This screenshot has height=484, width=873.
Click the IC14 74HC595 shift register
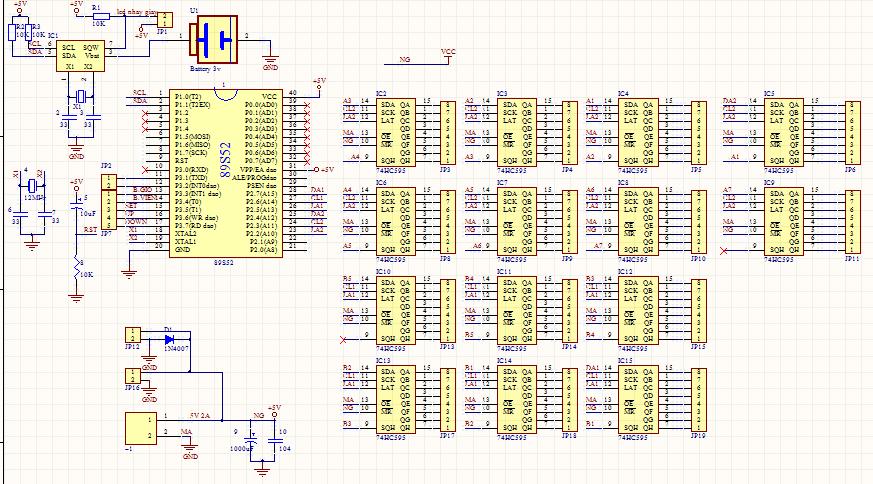click(517, 399)
